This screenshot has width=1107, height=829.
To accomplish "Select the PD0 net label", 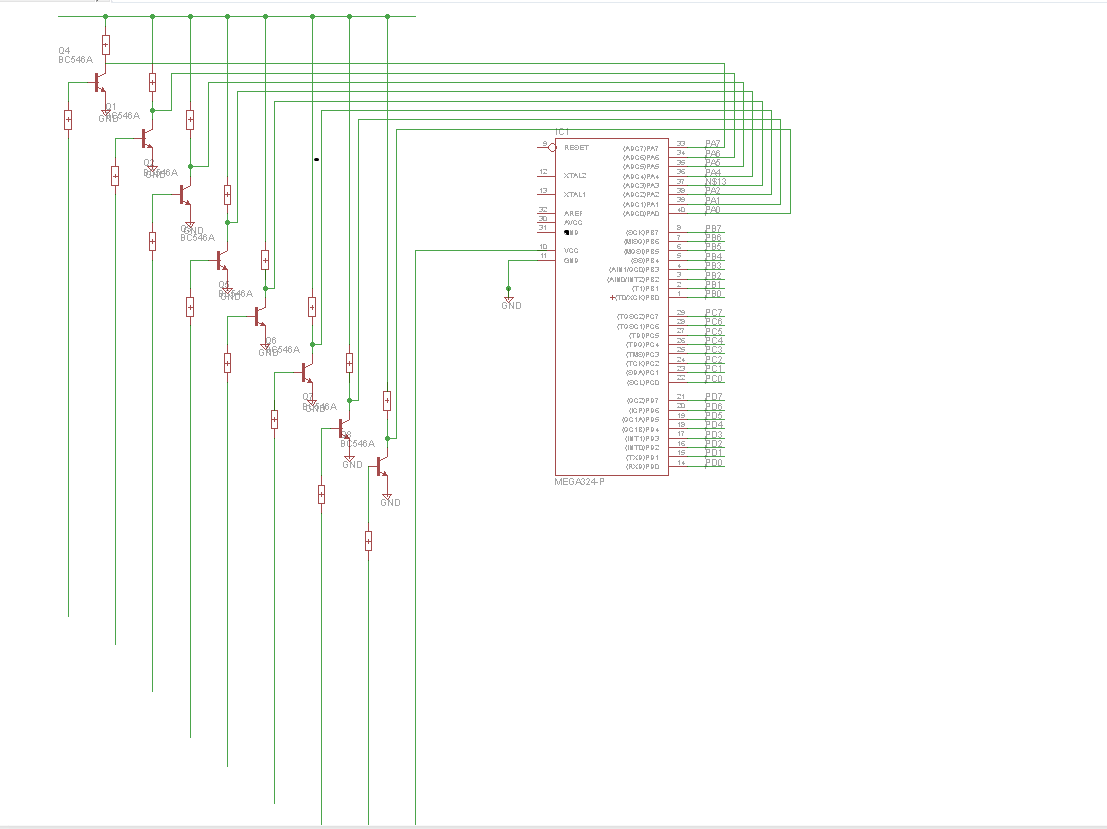I will 714,463.
